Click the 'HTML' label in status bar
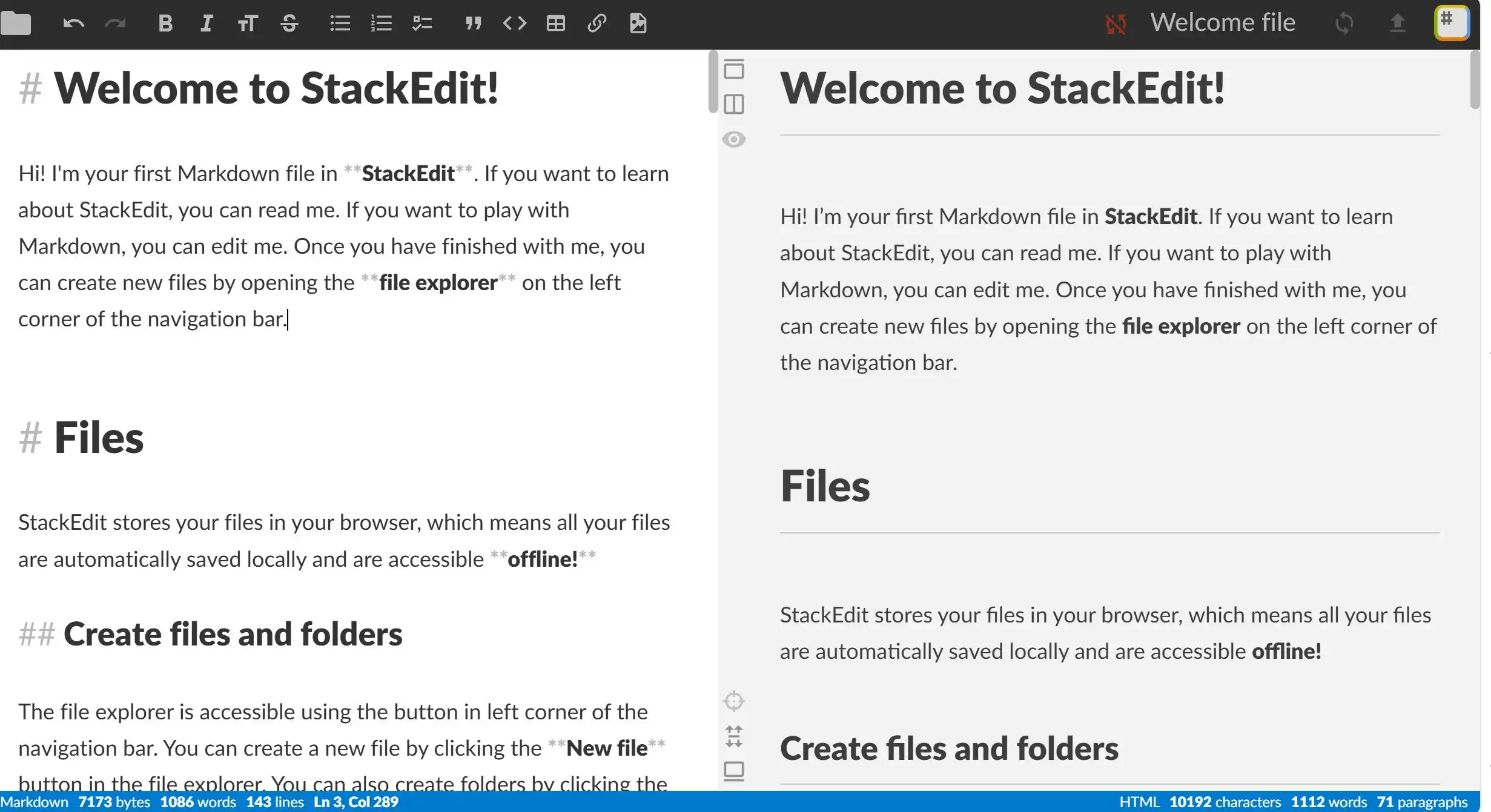This screenshot has width=1491, height=812. point(1139,802)
